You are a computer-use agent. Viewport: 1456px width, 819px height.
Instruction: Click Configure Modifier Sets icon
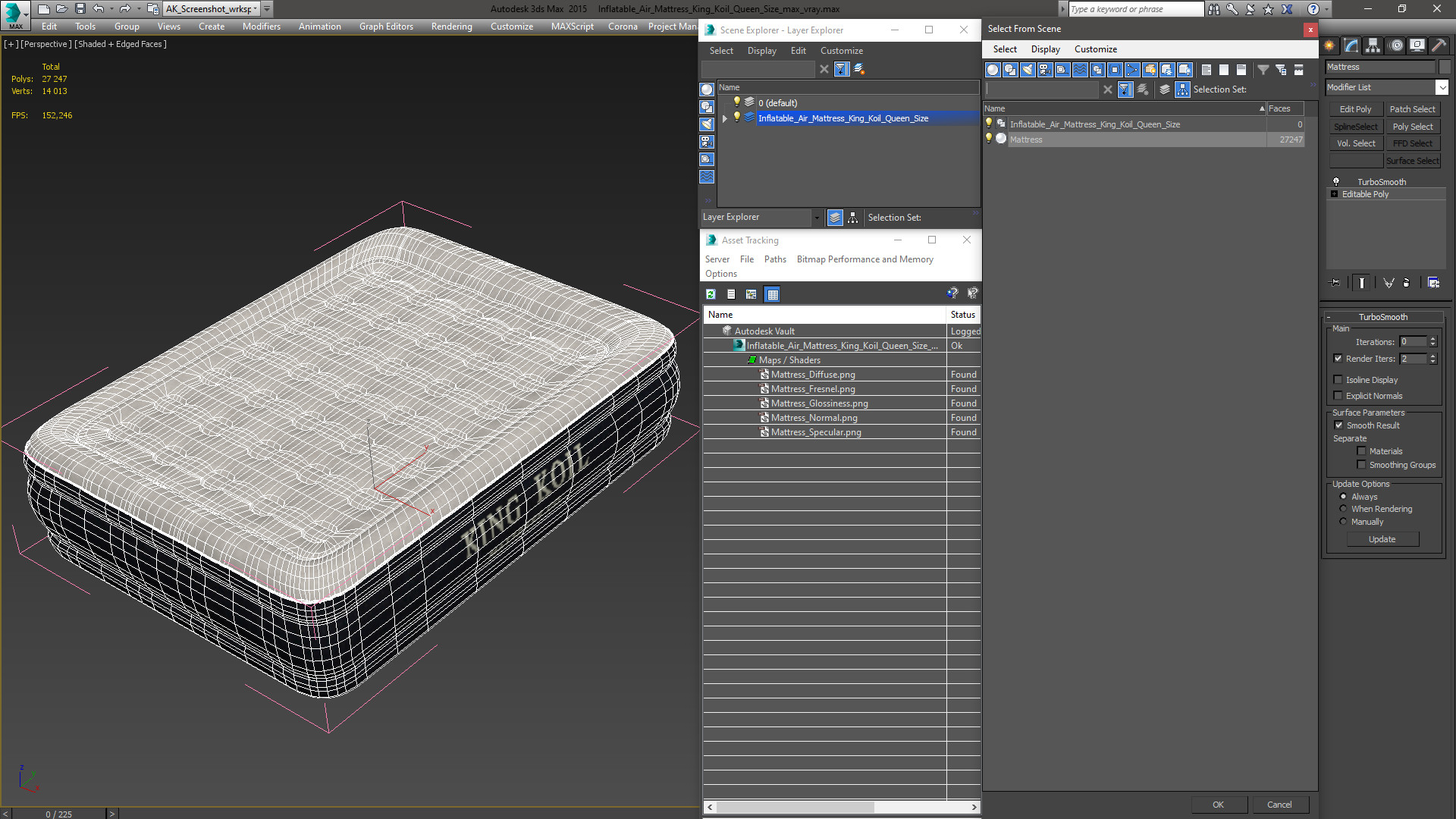tap(1433, 283)
